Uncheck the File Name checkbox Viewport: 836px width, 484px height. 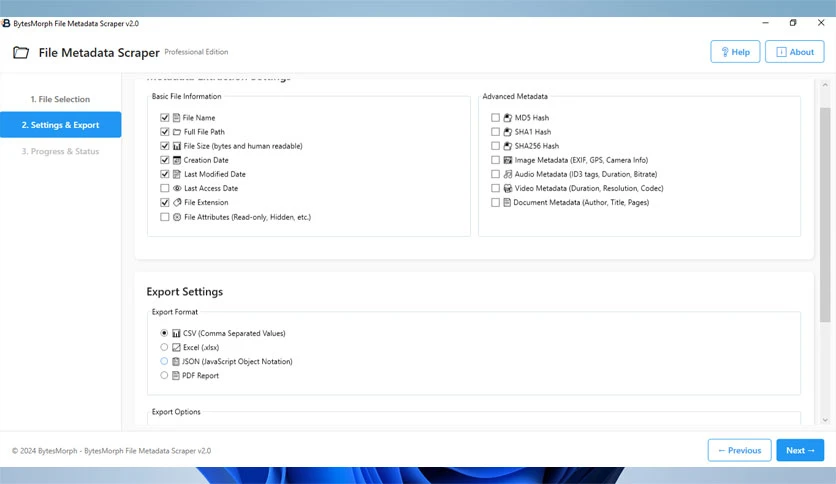point(165,117)
